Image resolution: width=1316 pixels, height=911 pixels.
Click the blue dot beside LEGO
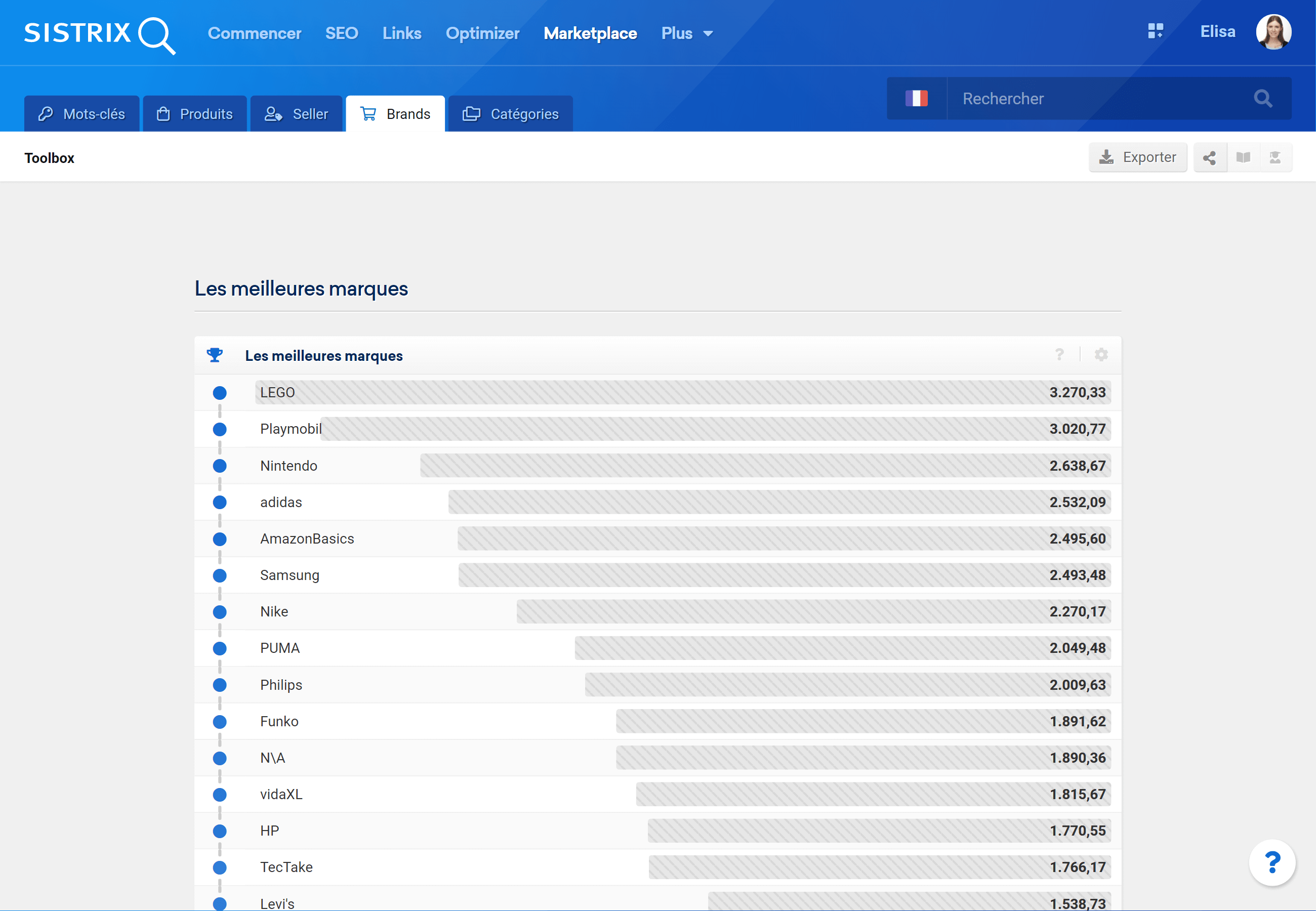click(x=220, y=393)
